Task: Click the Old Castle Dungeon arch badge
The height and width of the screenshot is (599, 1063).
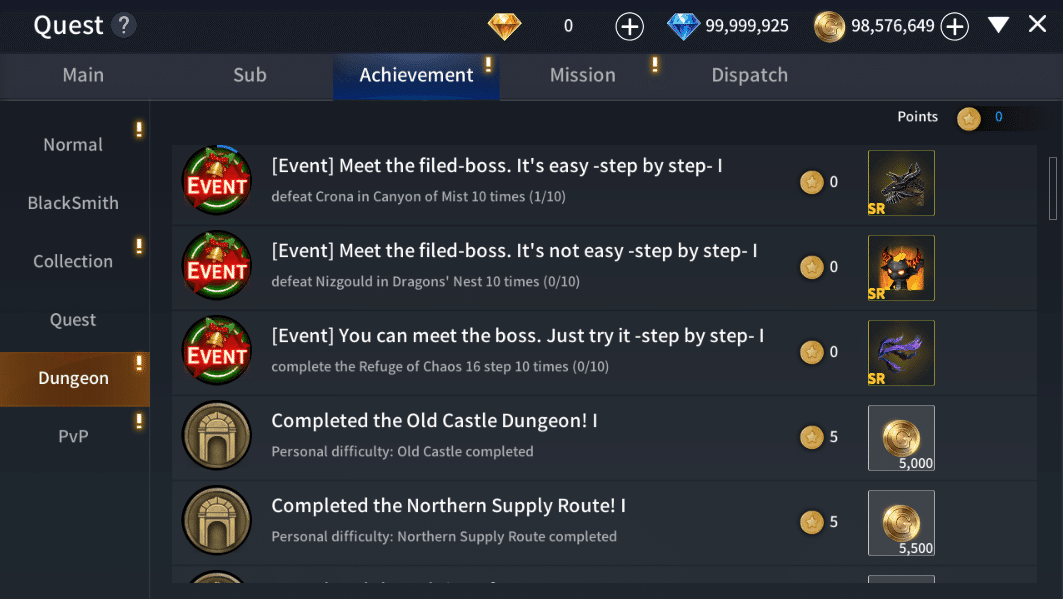Action: pyautogui.click(x=217, y=436)
